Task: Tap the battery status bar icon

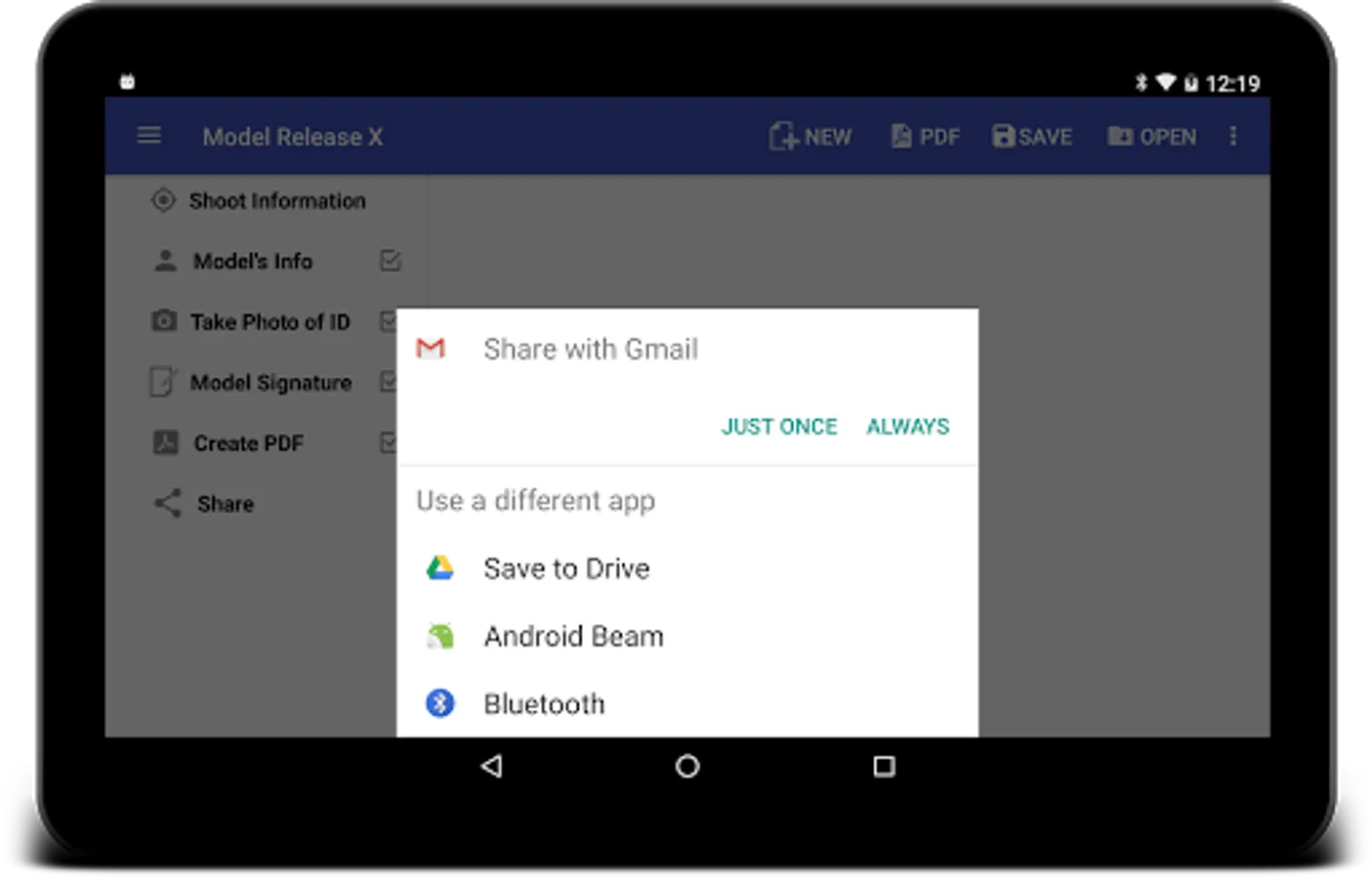Action: (x=1191, y=83)
